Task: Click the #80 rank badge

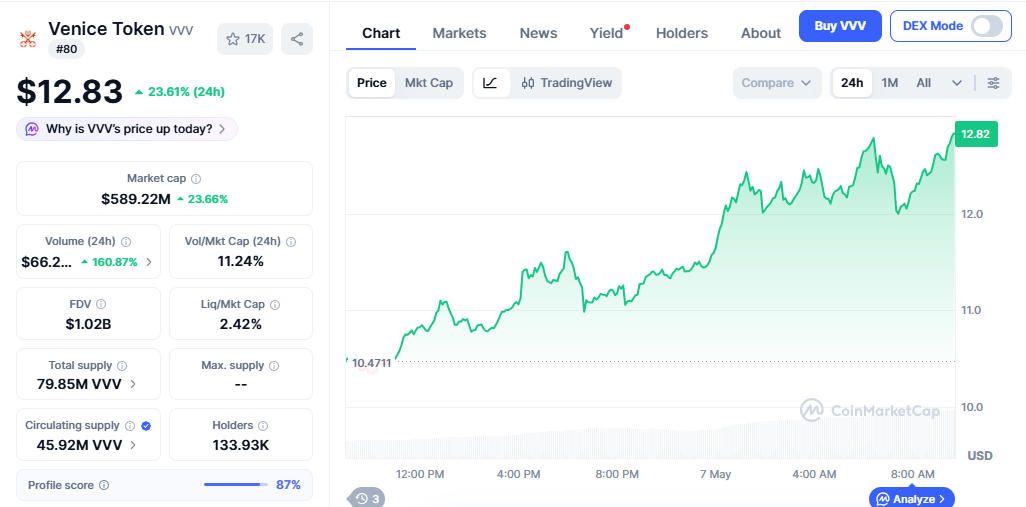Action: pos(66,48)
